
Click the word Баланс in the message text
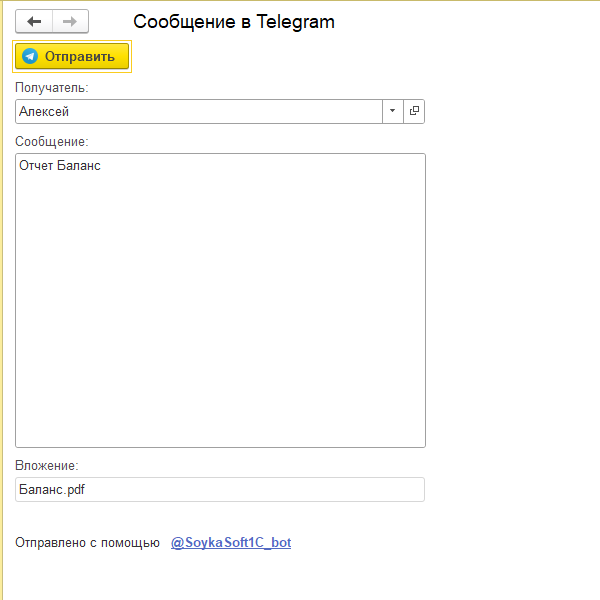coord(79,166)
